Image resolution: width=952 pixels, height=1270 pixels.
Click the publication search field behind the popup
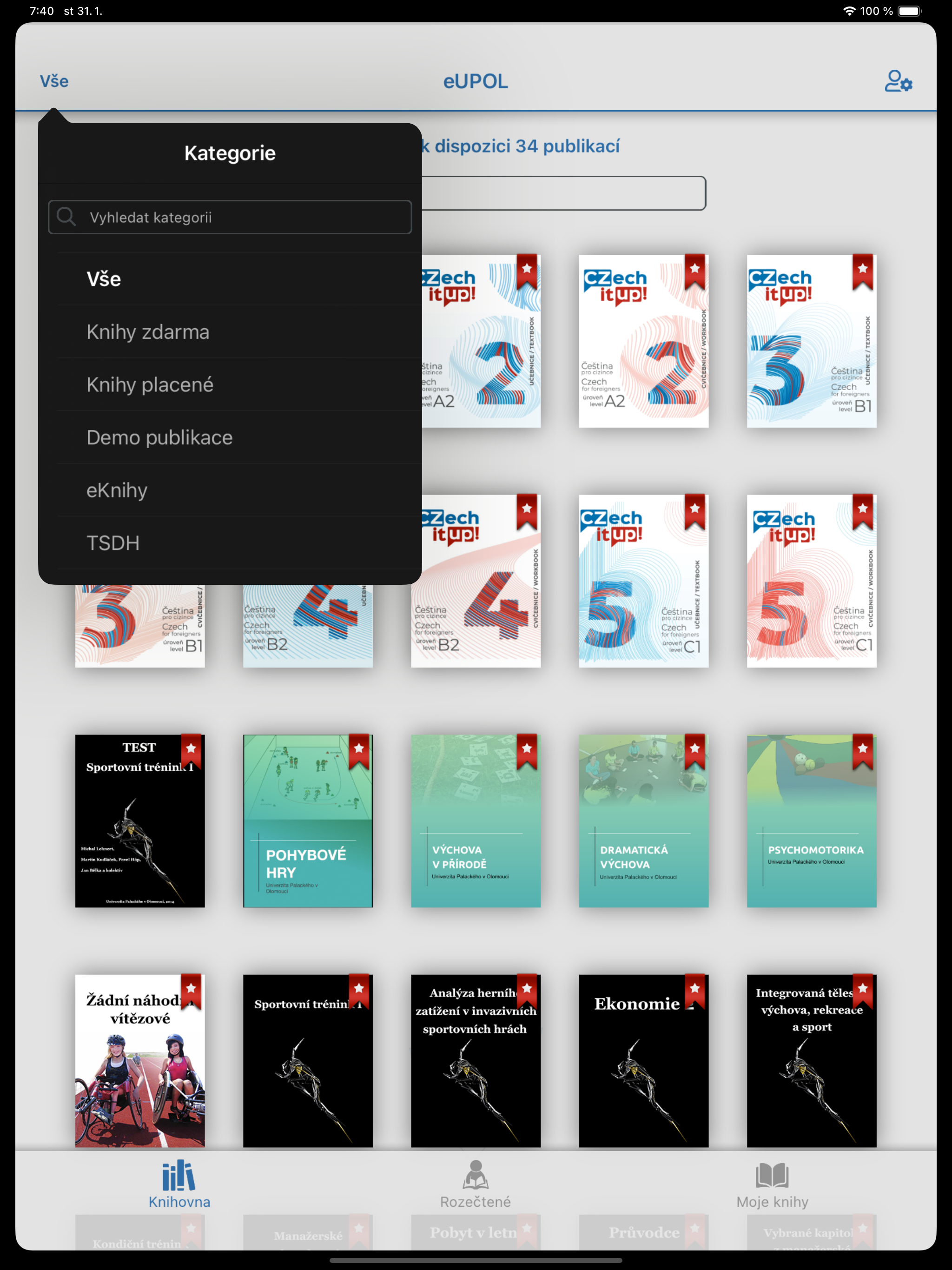click(563, 193)
